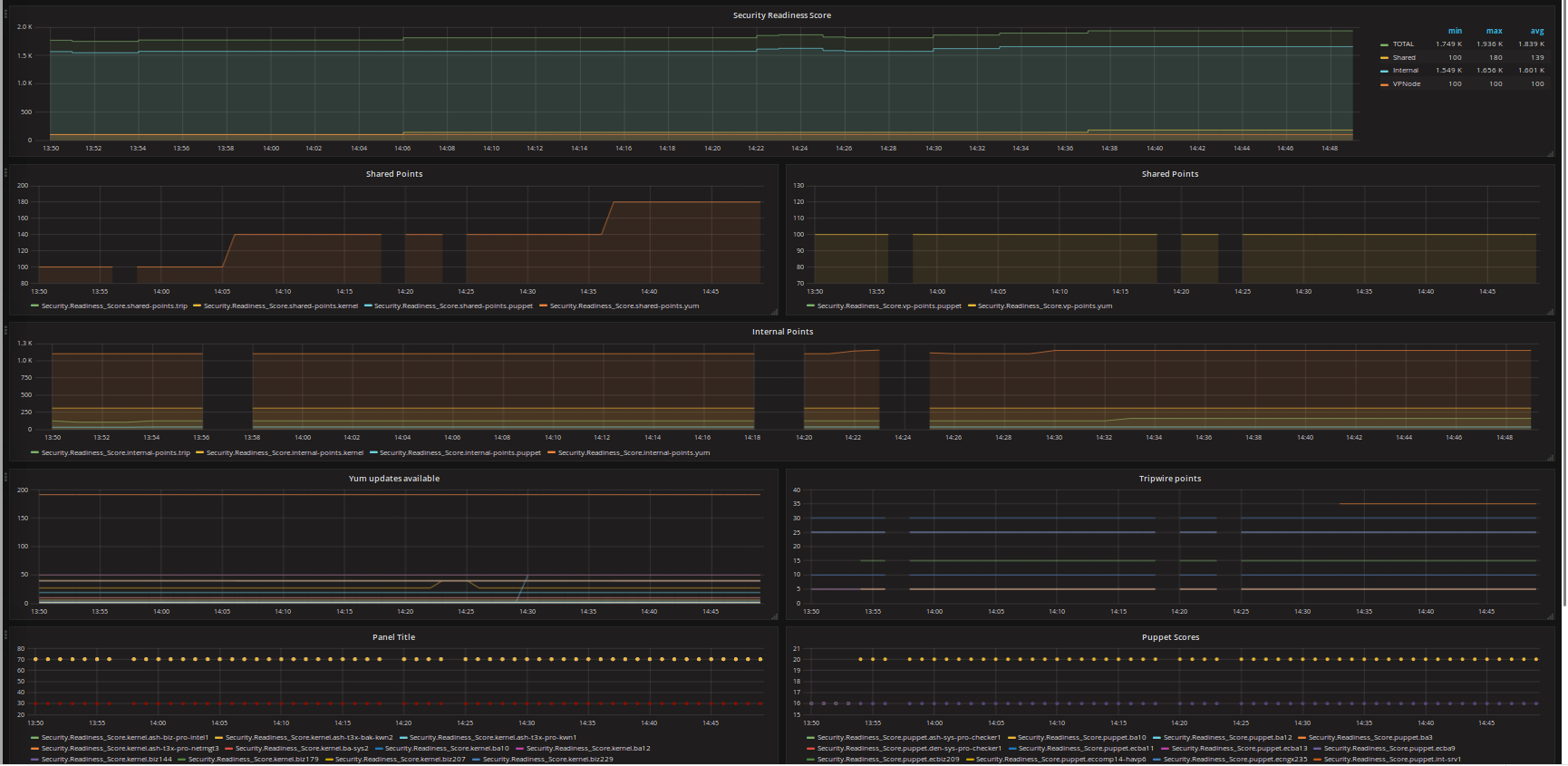Click color icon of shared-points.kernel legend entry
The width and height of the screenshot is (1568, 766).
point(198,306)
